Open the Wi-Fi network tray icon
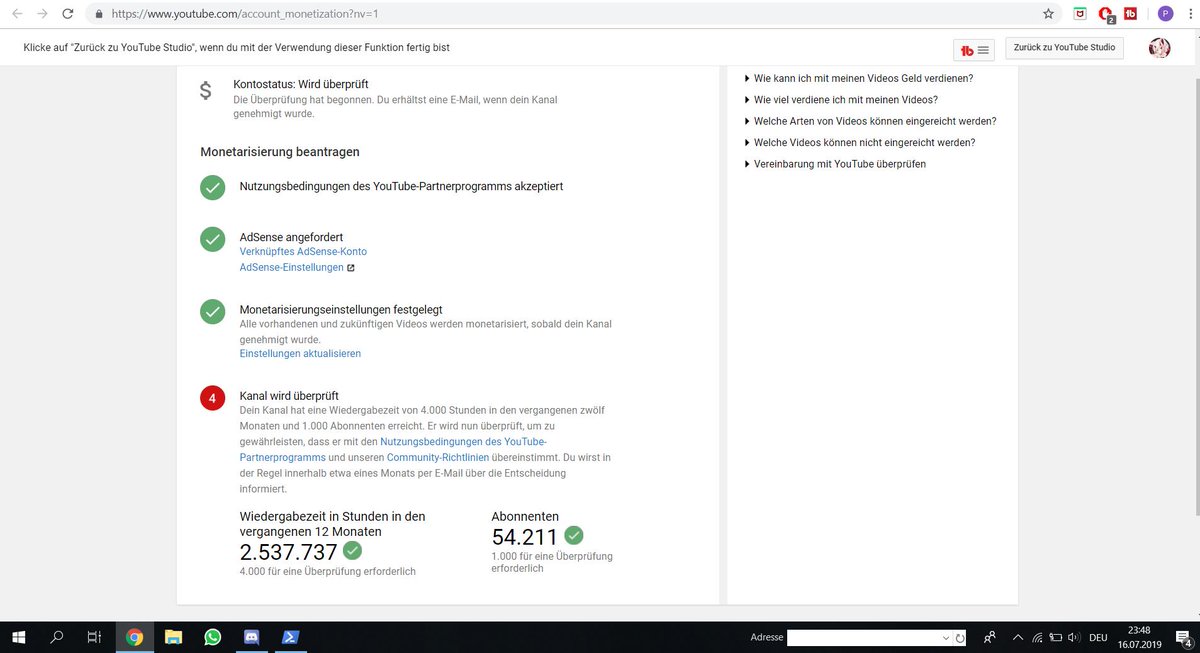1200x653 pixels. coord(1037,637)
